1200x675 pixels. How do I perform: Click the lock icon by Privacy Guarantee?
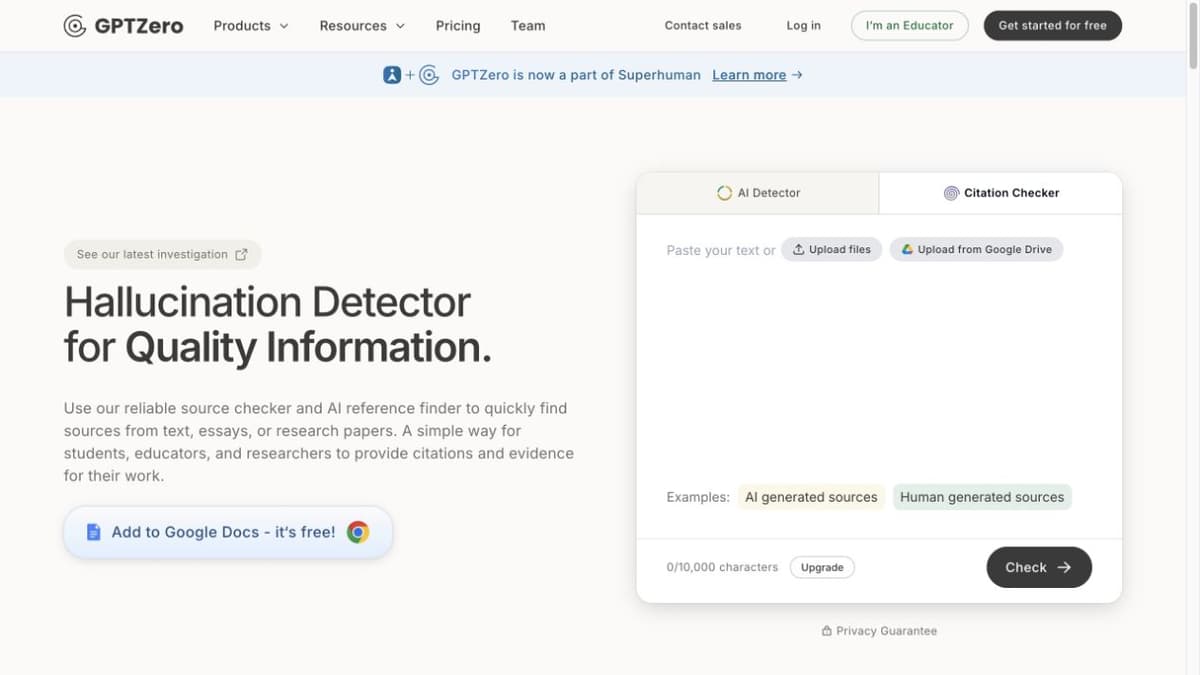pos(826,631)
